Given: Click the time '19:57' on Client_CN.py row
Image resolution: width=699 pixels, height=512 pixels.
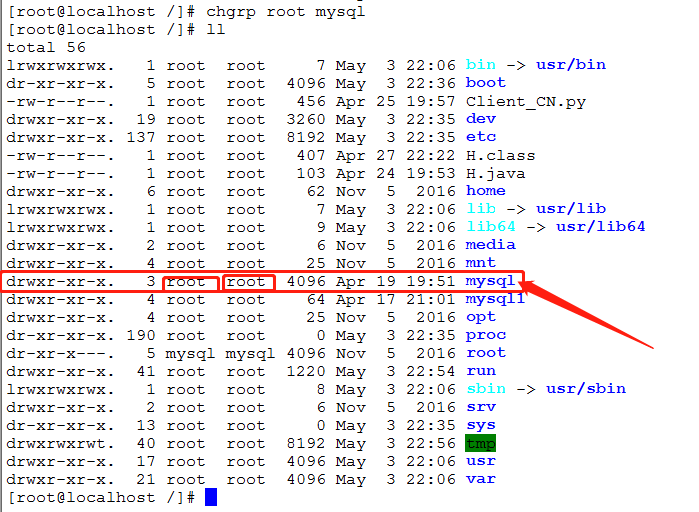Looking at the screenshot, I should coord(431,101).
